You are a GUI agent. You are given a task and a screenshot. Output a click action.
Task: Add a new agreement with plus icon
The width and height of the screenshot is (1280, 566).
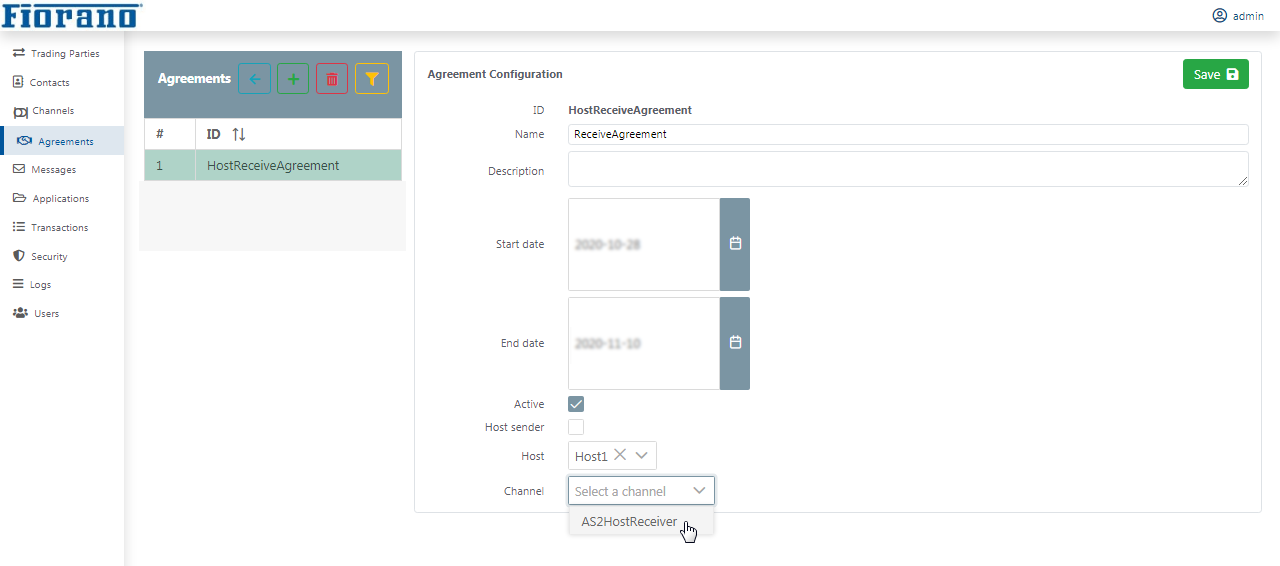[x=293, y=78]
